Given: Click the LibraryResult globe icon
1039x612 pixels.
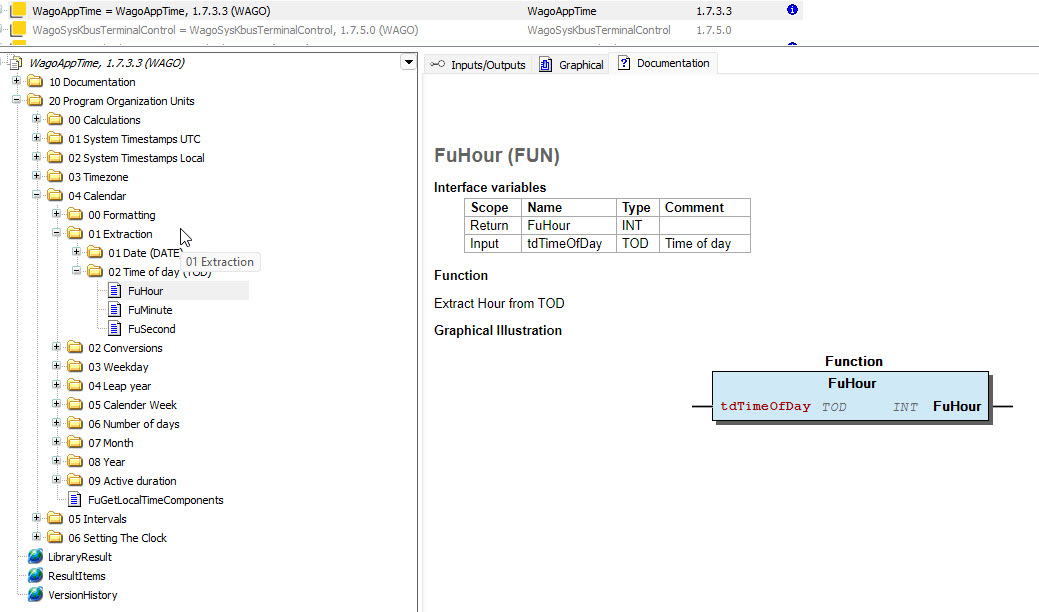Looking at the screenshot, I should coord(36,557).
